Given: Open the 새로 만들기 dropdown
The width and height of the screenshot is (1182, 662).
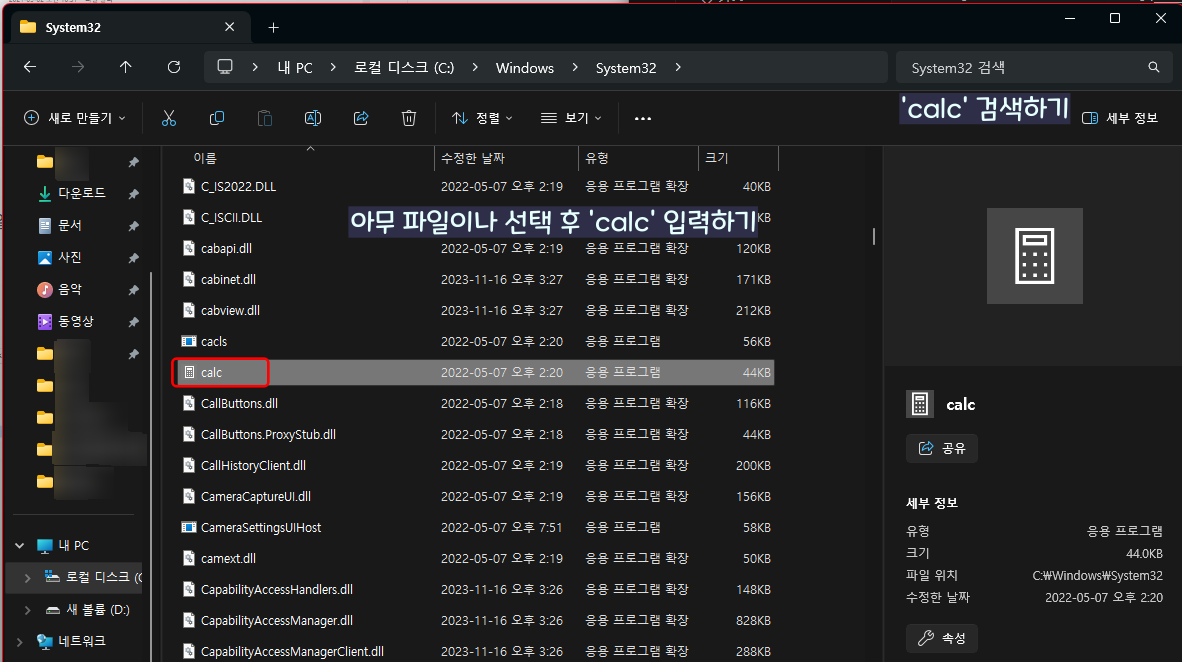Looking at the screenshot, I should pos(75,118).
